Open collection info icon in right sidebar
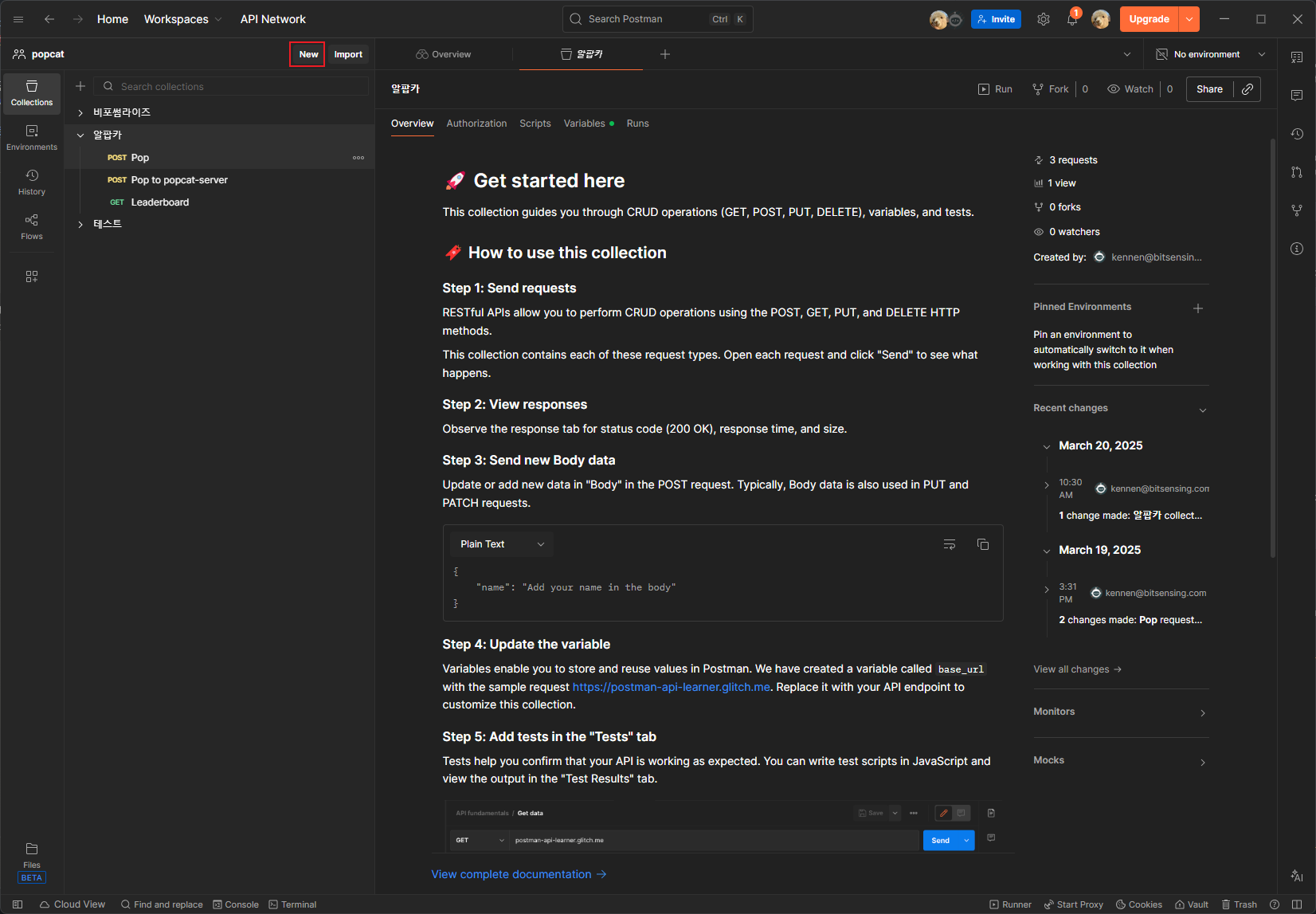This screenshot has width=1316, height=914. point(1297,249)
